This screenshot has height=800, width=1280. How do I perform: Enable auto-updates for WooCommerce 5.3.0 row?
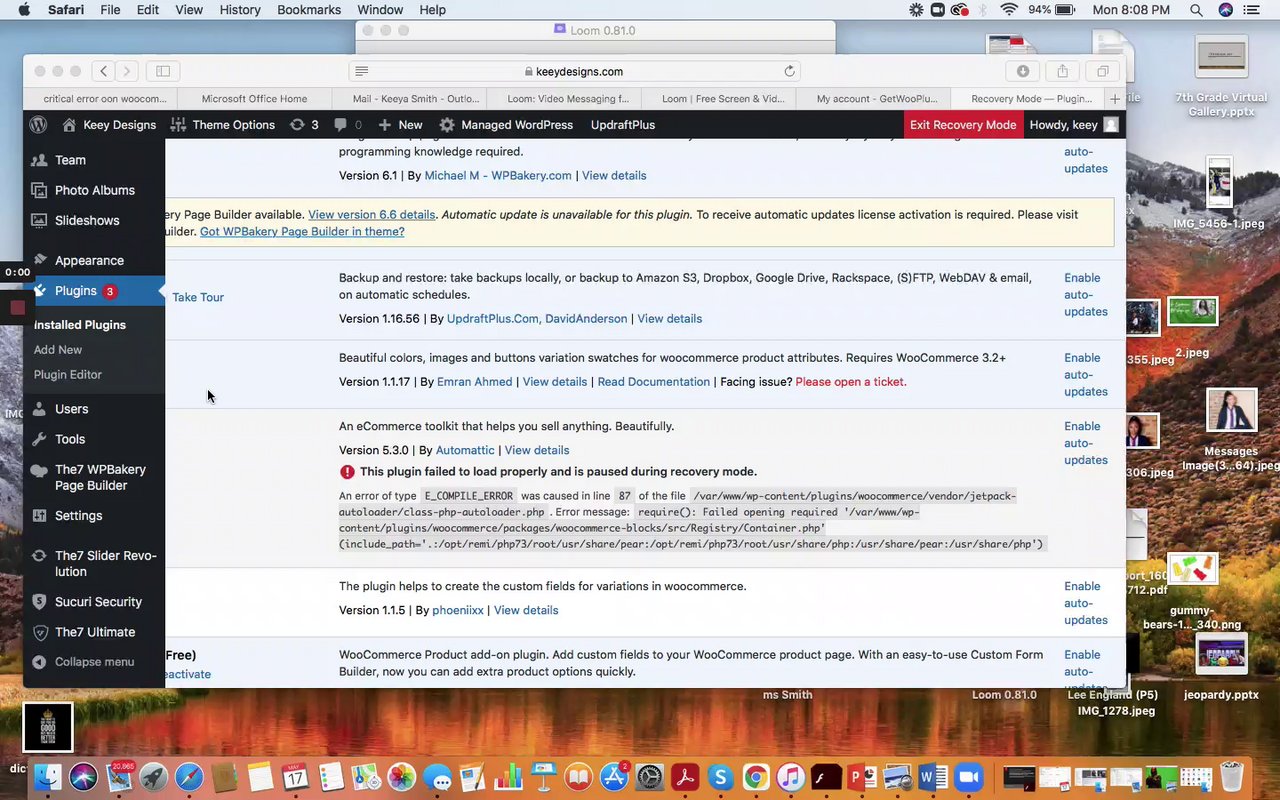pyautogui.click(x=1086, y=443)
